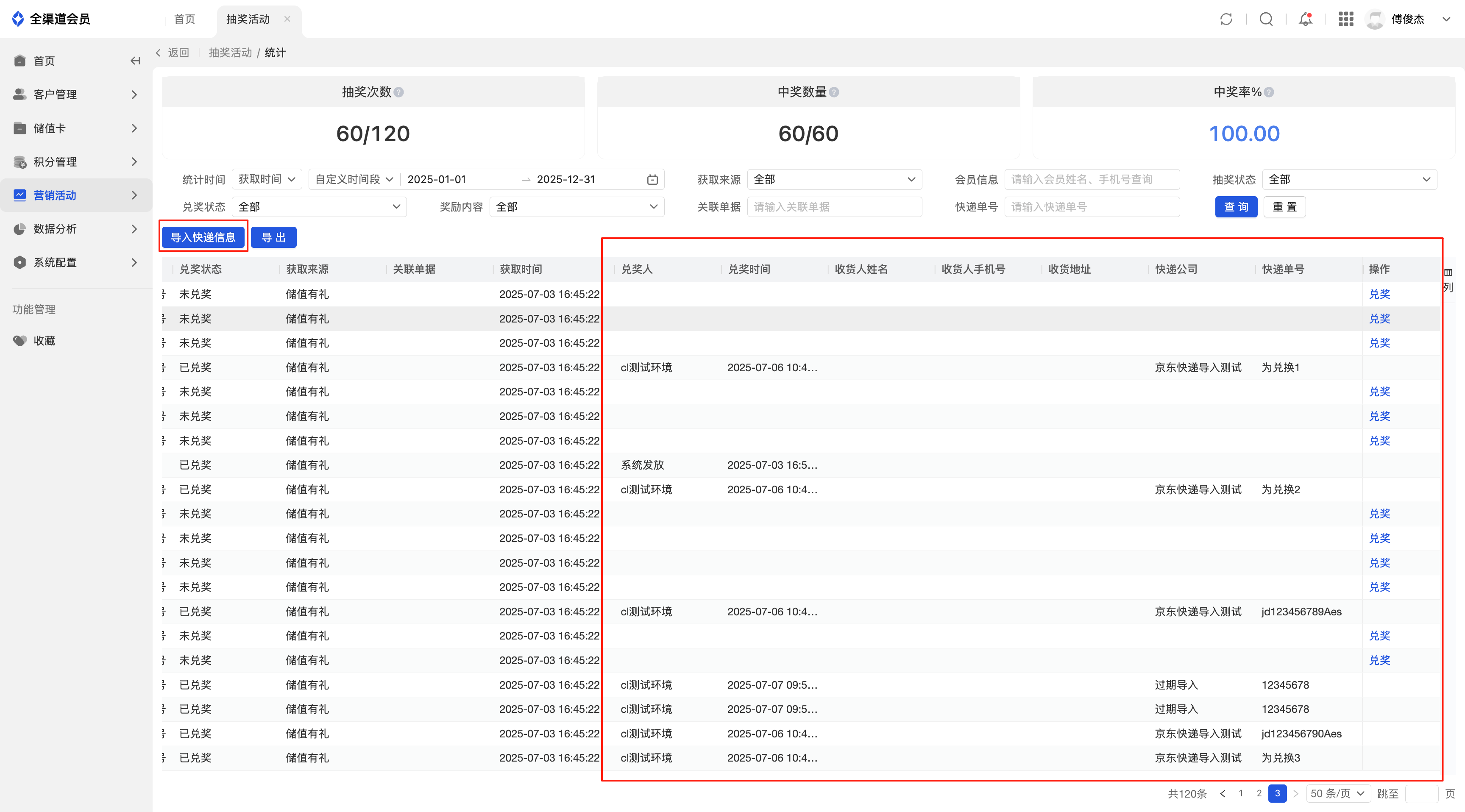The image size is (1465, 812).
Task: Click the 全渠道会员 logo
Action: pyautogui.click(x=51, y=19)
